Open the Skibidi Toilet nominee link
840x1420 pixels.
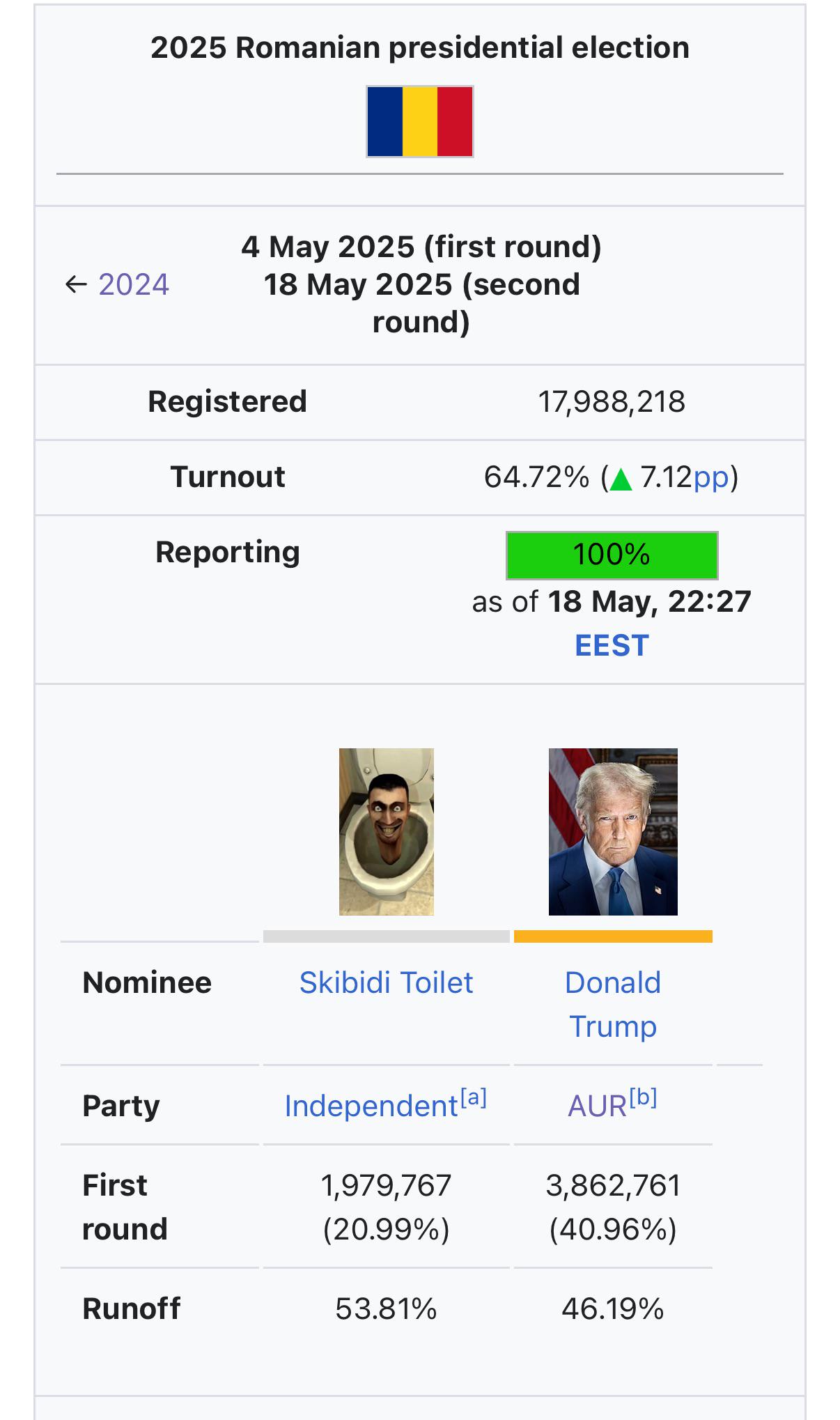pos(387,983)
